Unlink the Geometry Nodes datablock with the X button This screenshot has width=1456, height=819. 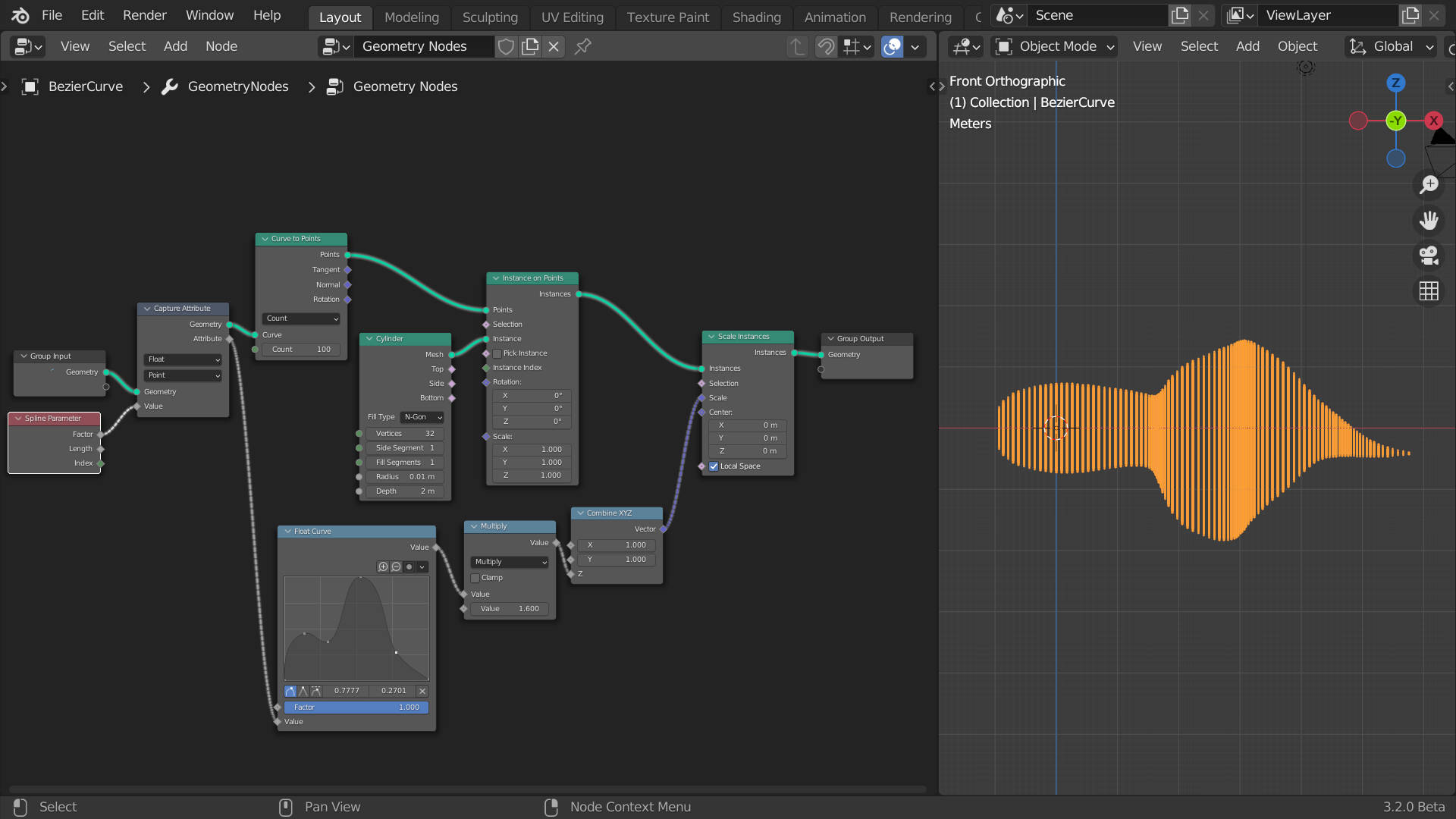[x=554, y=46]
